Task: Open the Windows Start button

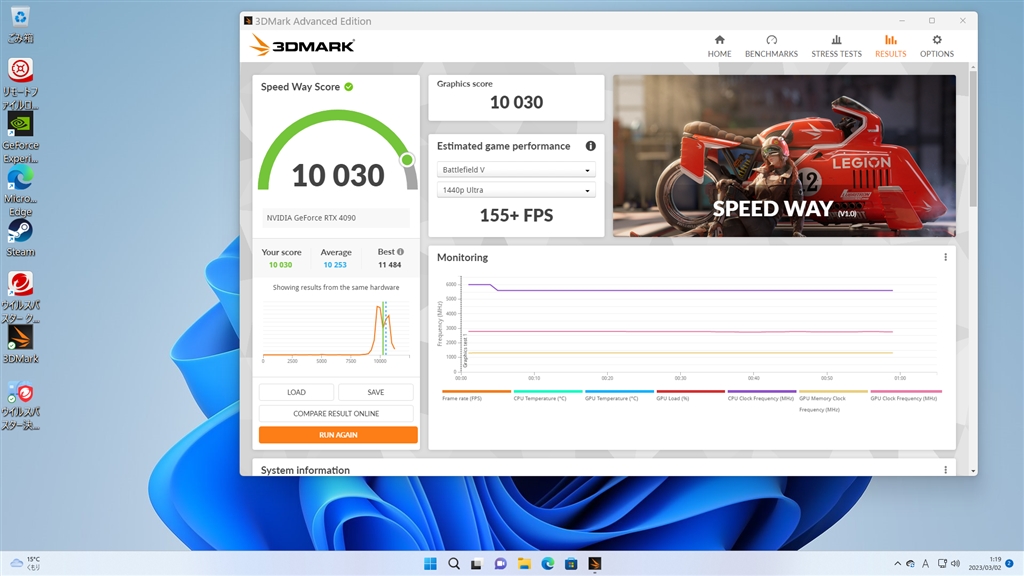Action: point(430,564)
